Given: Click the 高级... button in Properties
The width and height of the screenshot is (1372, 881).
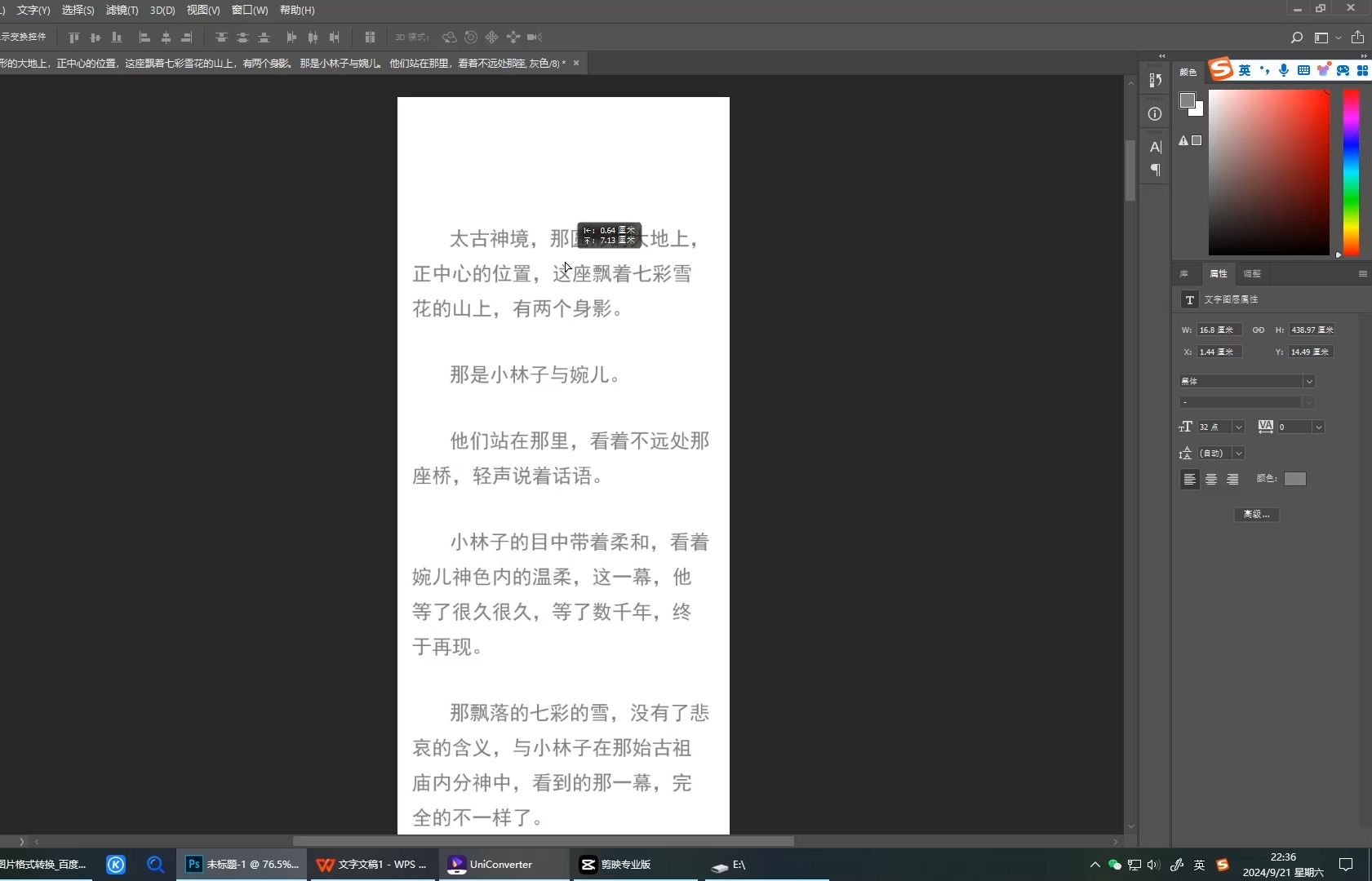Looking at the screenshot, I should [1256, 514].
